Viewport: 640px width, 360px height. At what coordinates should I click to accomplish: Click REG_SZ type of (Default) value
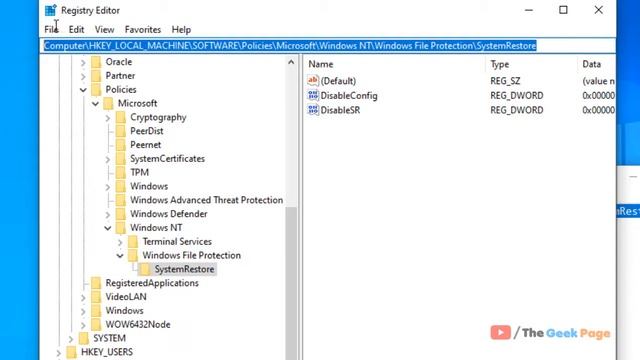click(505, 81)
